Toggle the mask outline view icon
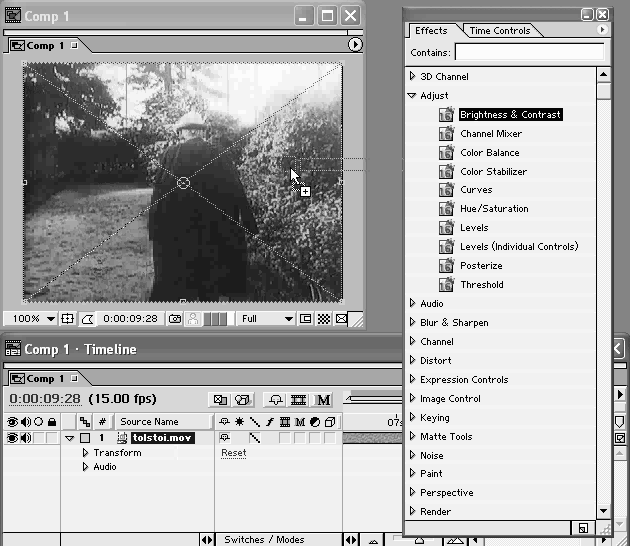The width and height of the screenshot is (630, 546). (86, 319)
